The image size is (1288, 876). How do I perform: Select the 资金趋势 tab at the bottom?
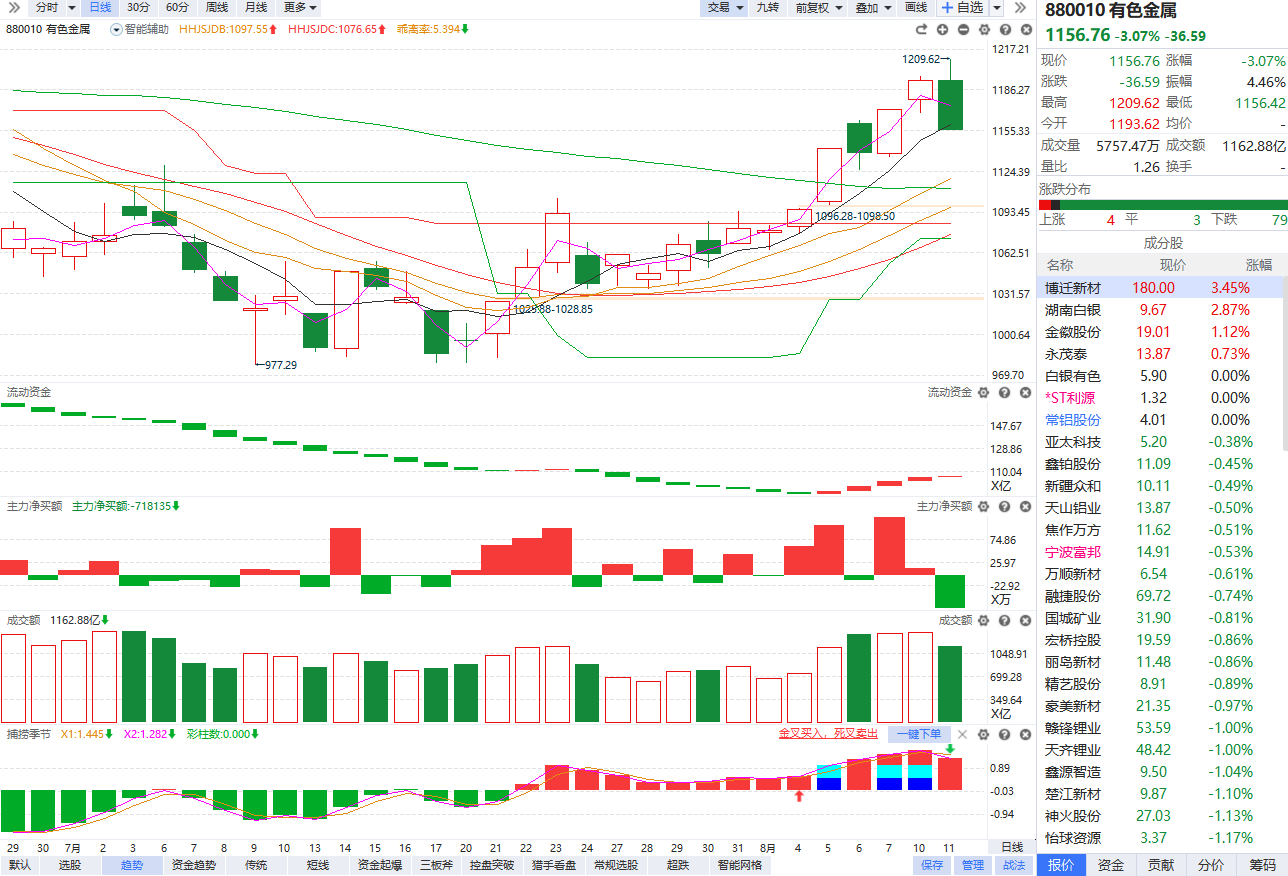coord(194,865)
